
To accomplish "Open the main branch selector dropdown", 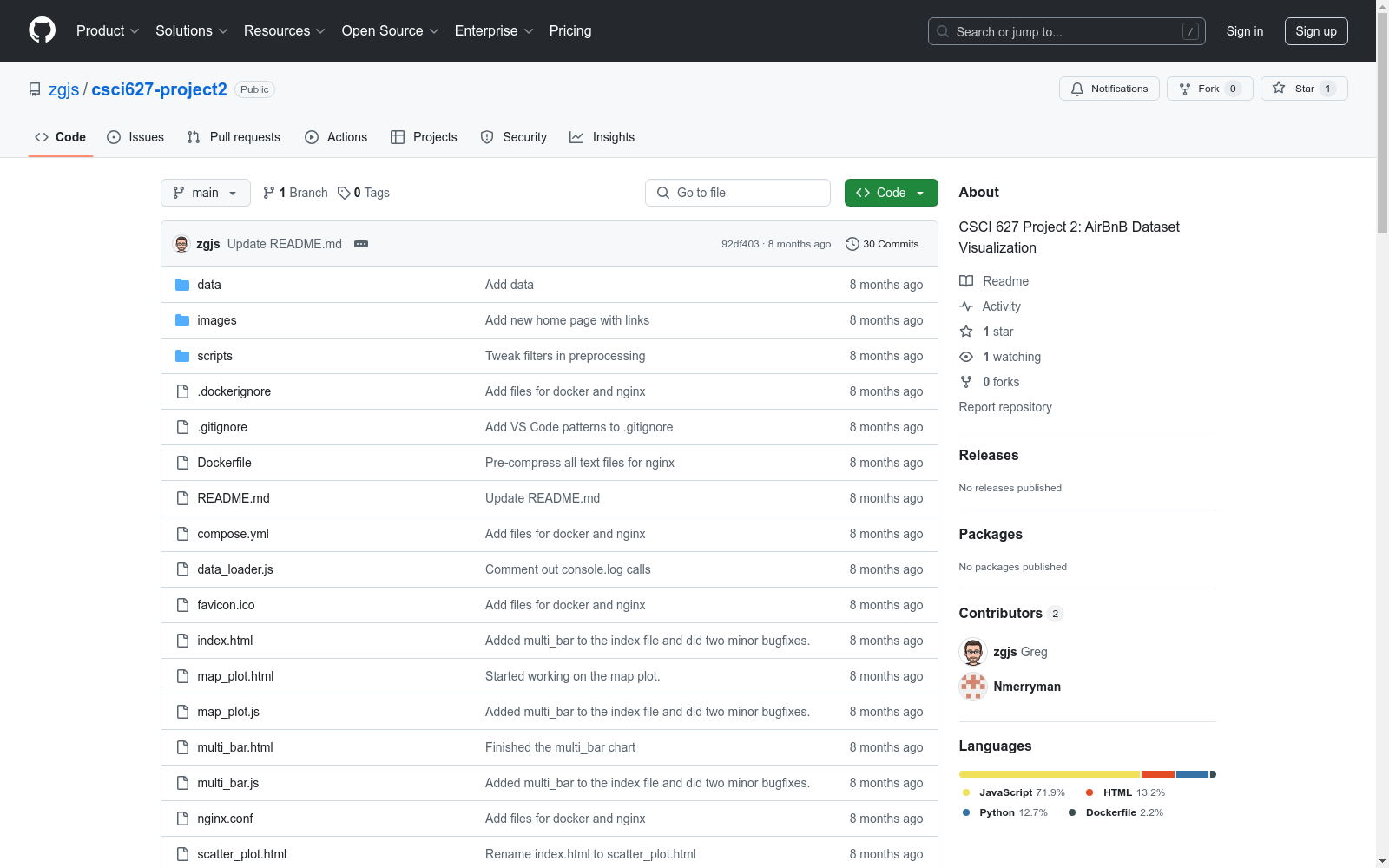I will click(206, 193).
